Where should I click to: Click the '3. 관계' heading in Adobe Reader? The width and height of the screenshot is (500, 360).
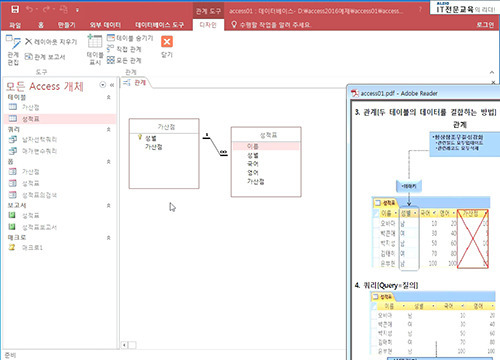click(426, 112)
